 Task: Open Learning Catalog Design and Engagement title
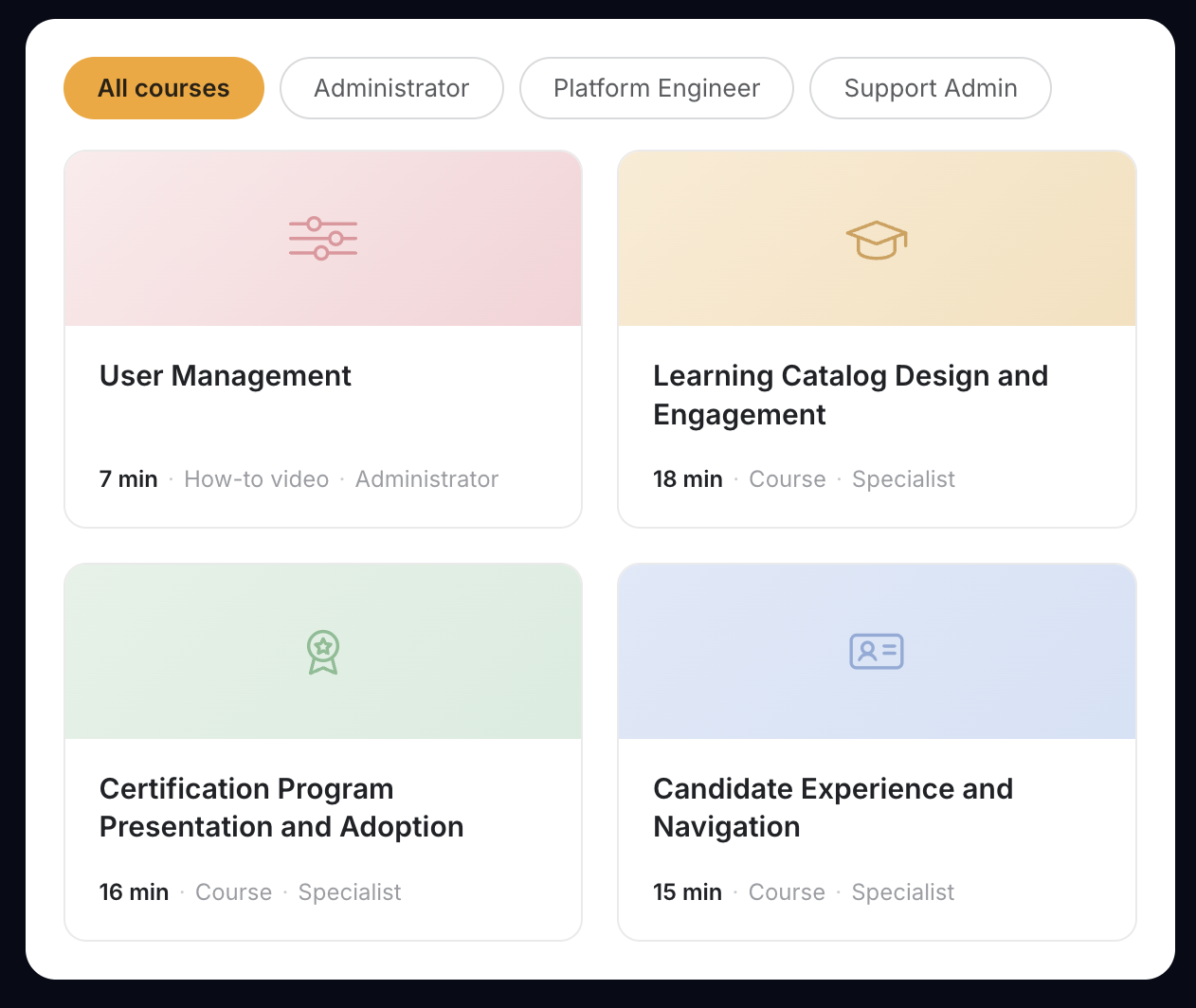click(x=851, y=395)
